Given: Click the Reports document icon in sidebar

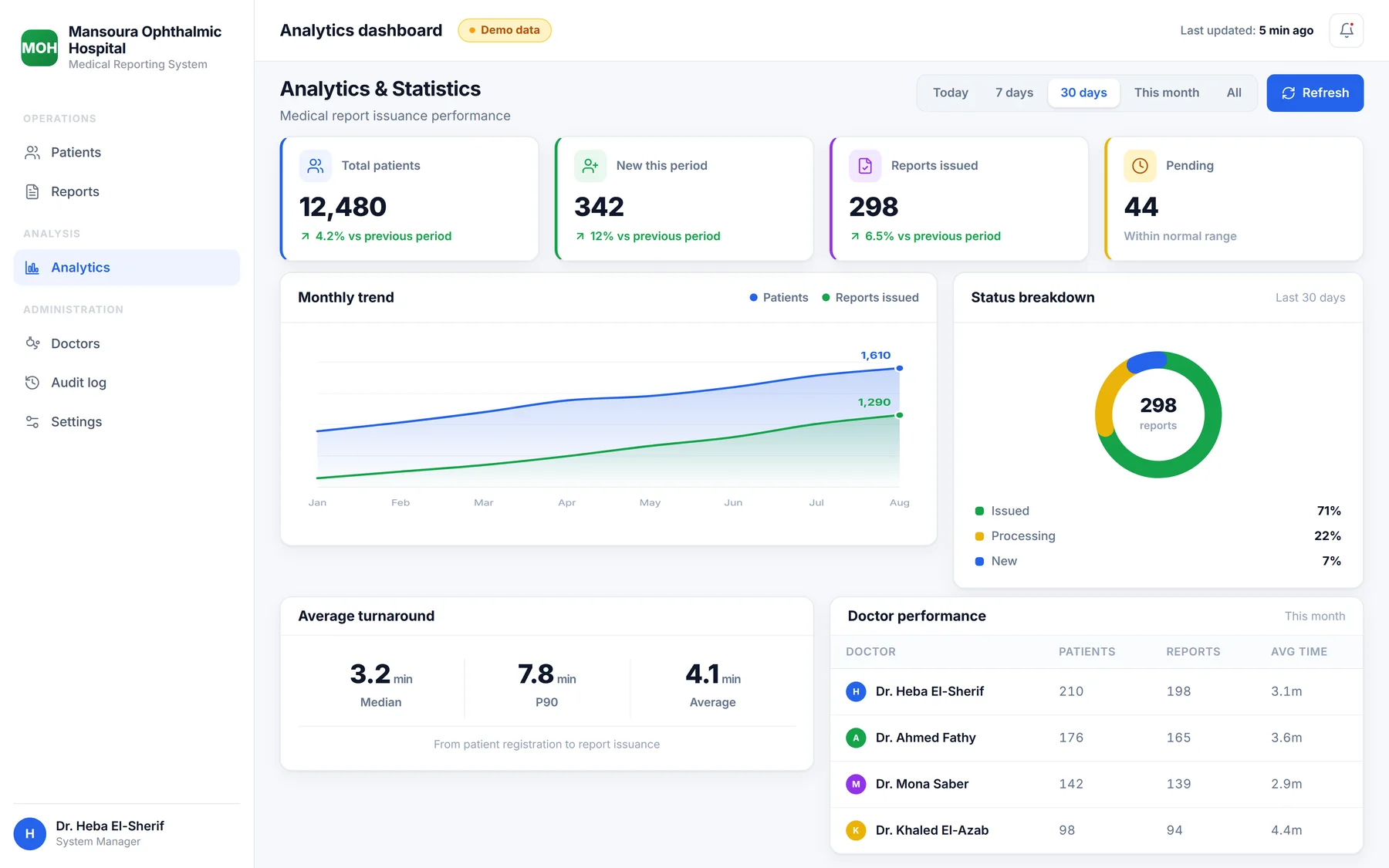Looking at the screenshot, I should point(32,192).
